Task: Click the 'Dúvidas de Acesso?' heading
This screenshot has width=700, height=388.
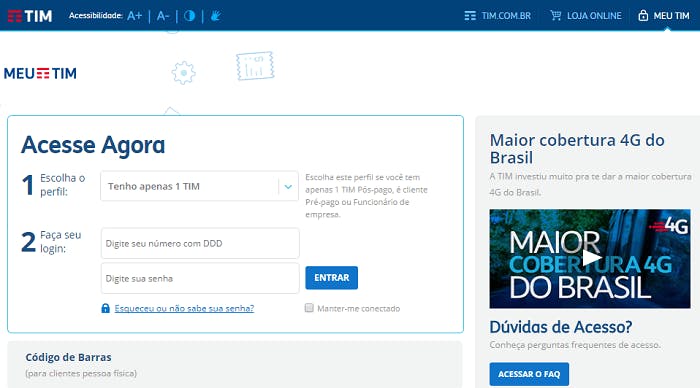Action: (x=561, y=327)
